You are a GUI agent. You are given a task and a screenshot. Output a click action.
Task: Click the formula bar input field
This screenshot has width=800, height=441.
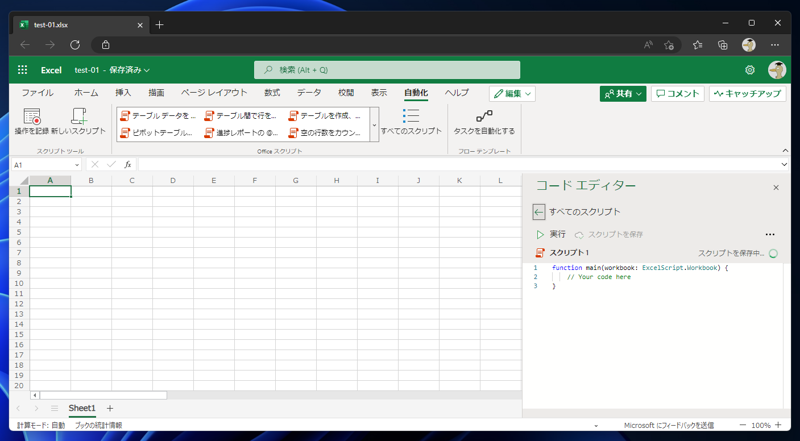pyautogui.click(x=458, y=165)
